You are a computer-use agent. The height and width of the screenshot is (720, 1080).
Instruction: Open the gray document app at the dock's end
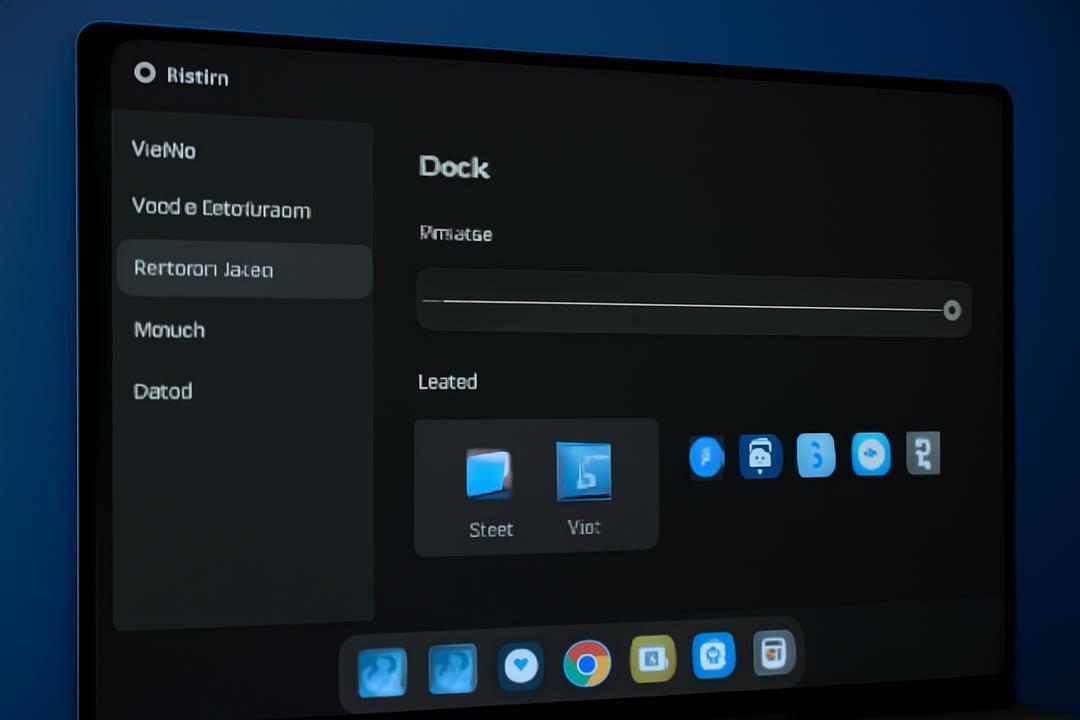(773, 652)
